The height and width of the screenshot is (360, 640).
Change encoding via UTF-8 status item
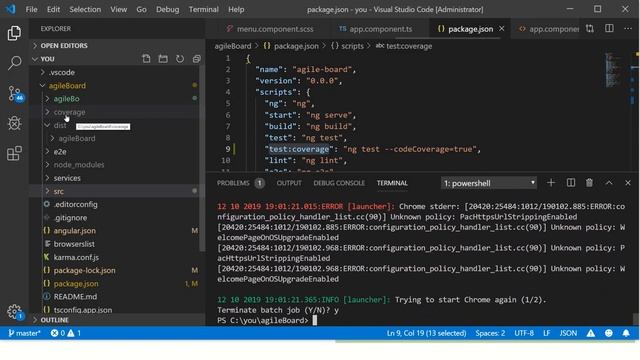pyautogui.click(x=524, y=333)
